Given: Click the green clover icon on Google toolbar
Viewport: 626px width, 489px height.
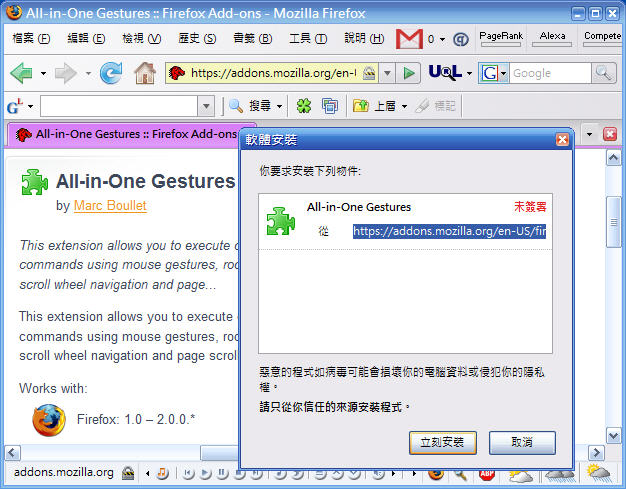Looking at the screenshot, I should pos(304,106).
